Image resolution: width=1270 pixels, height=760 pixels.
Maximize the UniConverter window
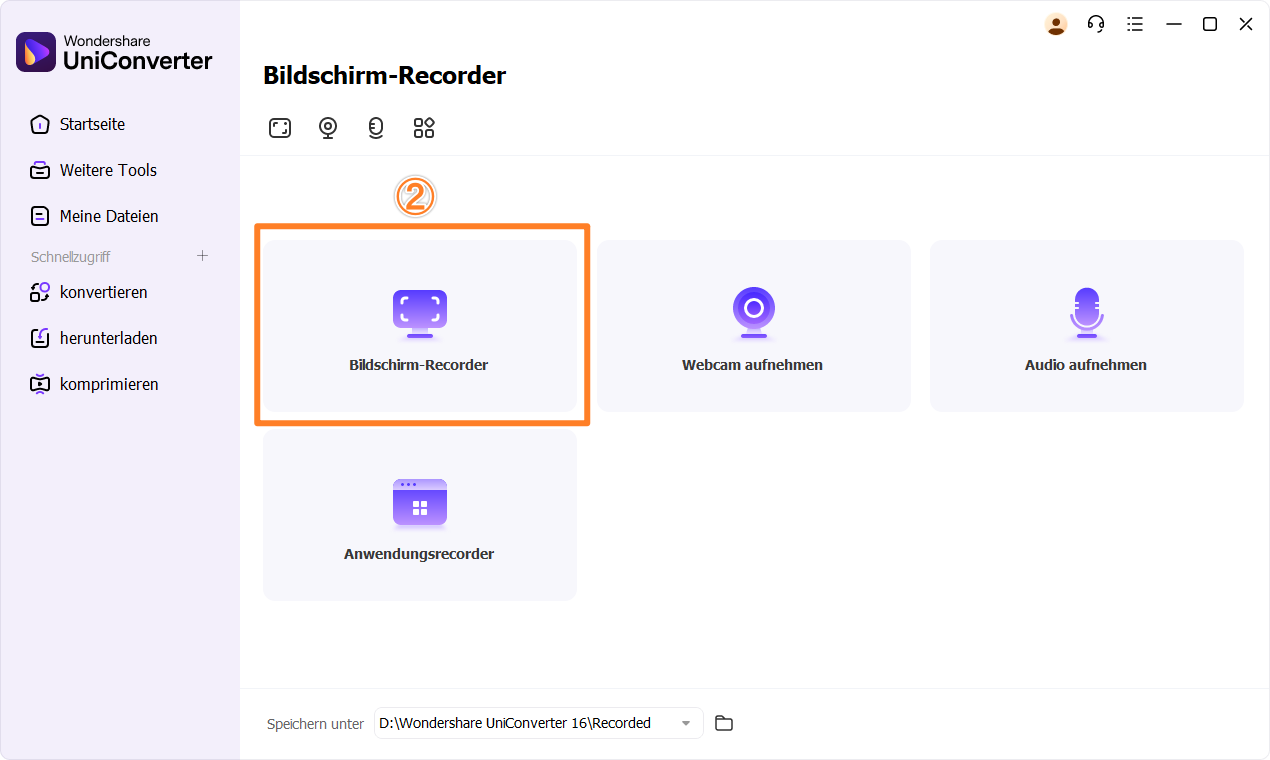click(1210, 24)
